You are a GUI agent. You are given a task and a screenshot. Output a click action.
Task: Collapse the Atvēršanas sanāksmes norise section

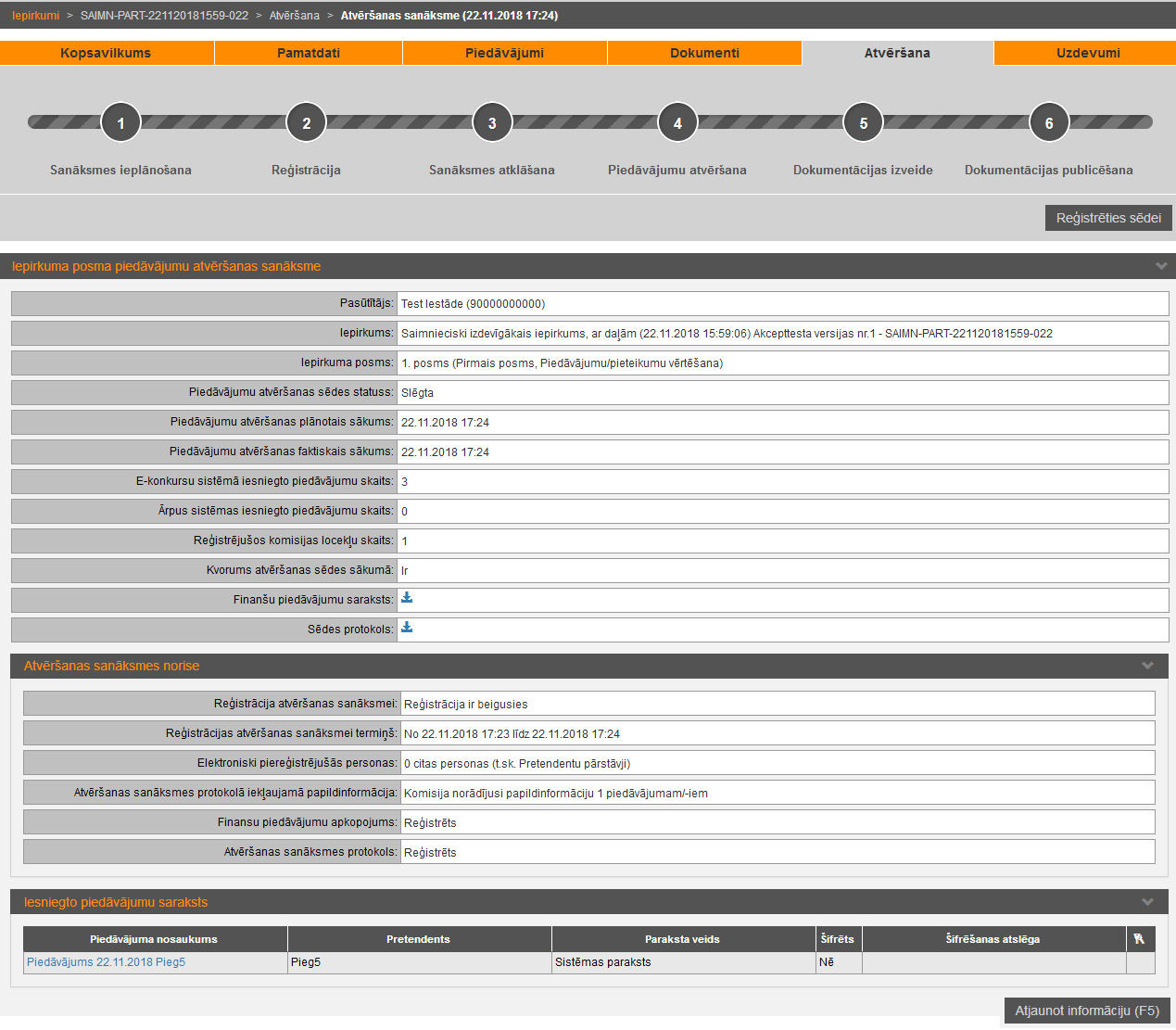coord(1147,666)
